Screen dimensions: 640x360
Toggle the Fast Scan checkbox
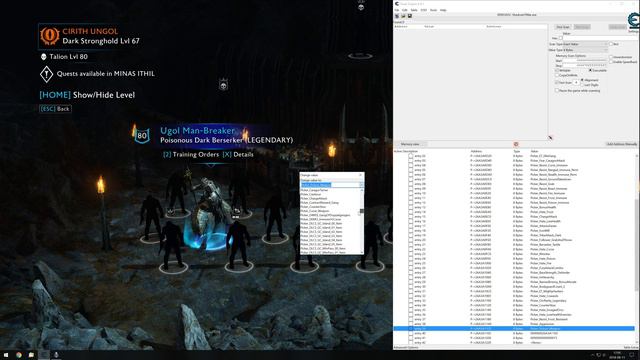(557, 82)
